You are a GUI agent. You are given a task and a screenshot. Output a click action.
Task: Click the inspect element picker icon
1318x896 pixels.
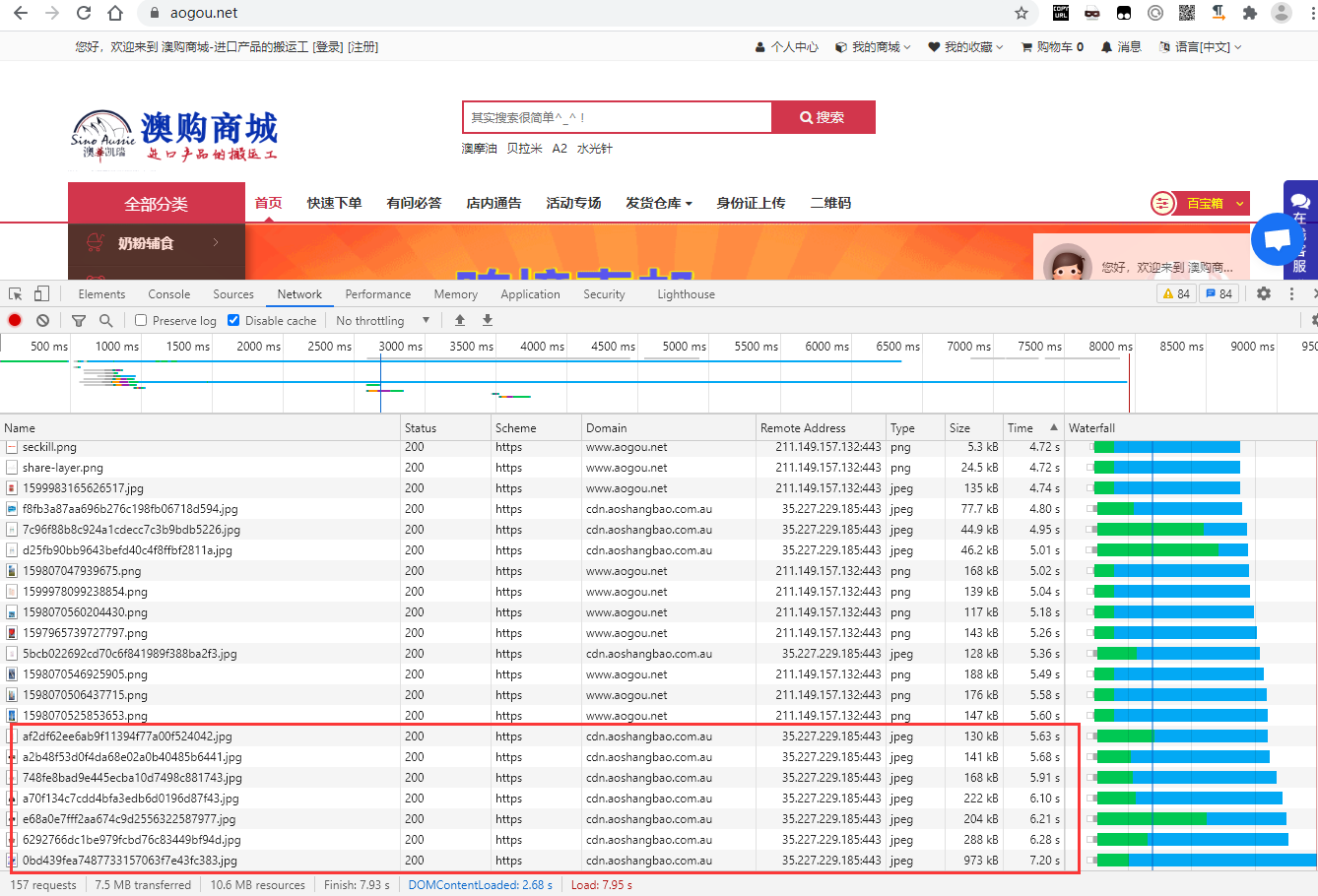(x=16, y=293)
